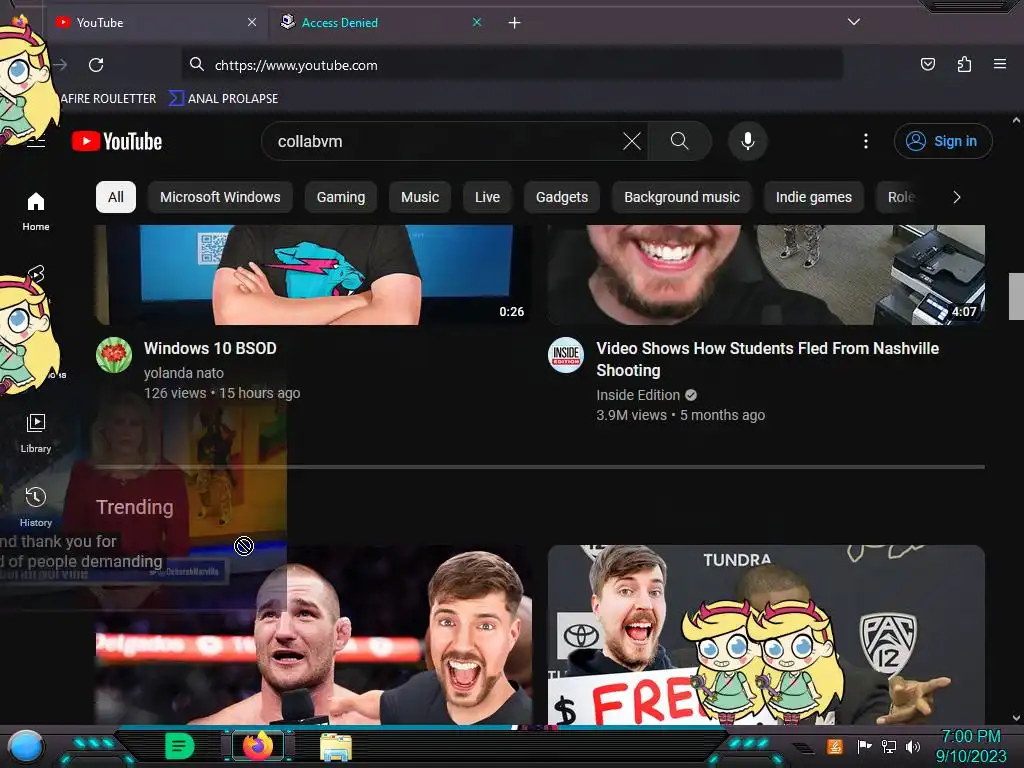Open Video Shows How Students Fled title

pyautogui.click(x=767, y=359)
